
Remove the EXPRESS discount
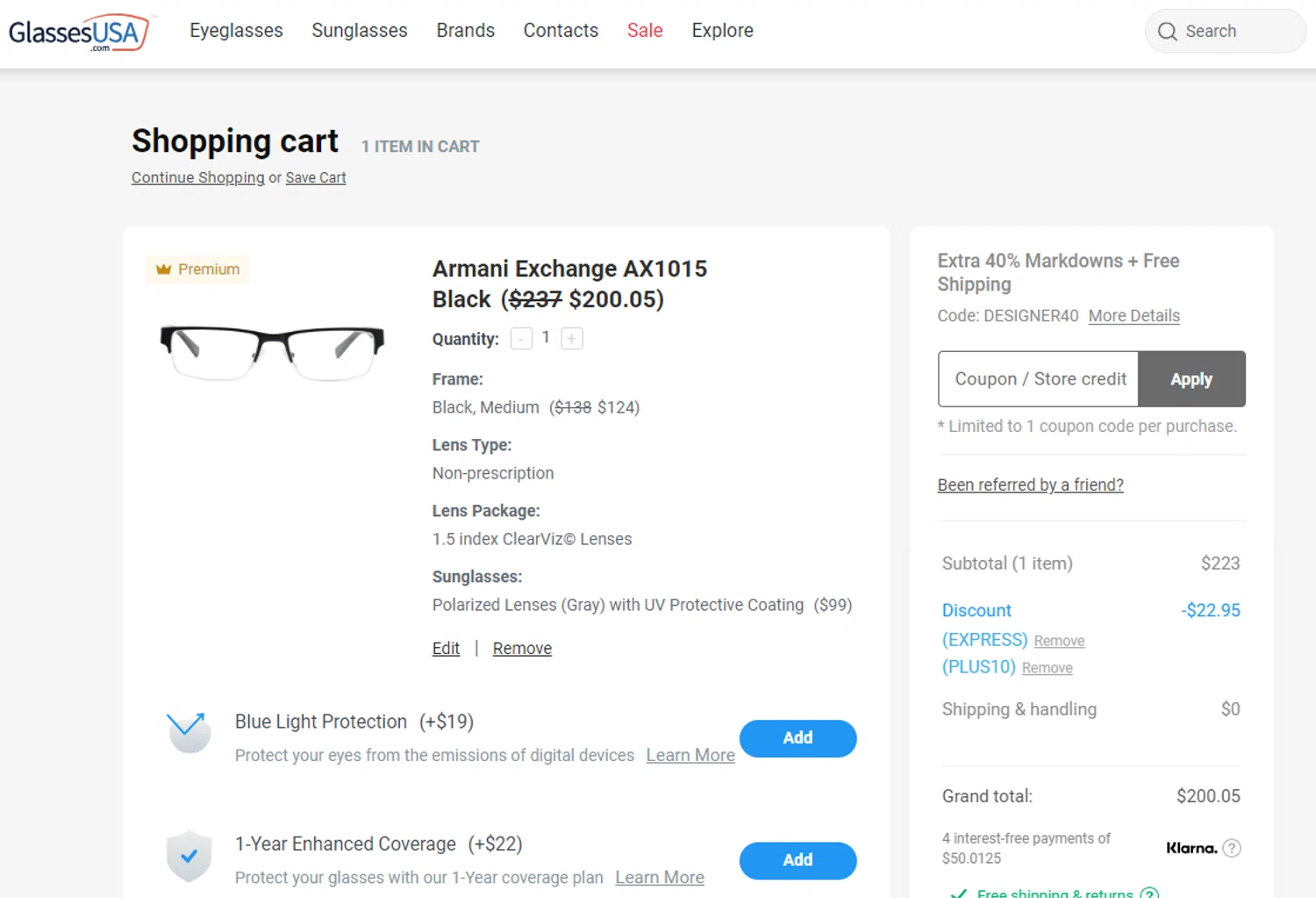tap(1059, 641)
